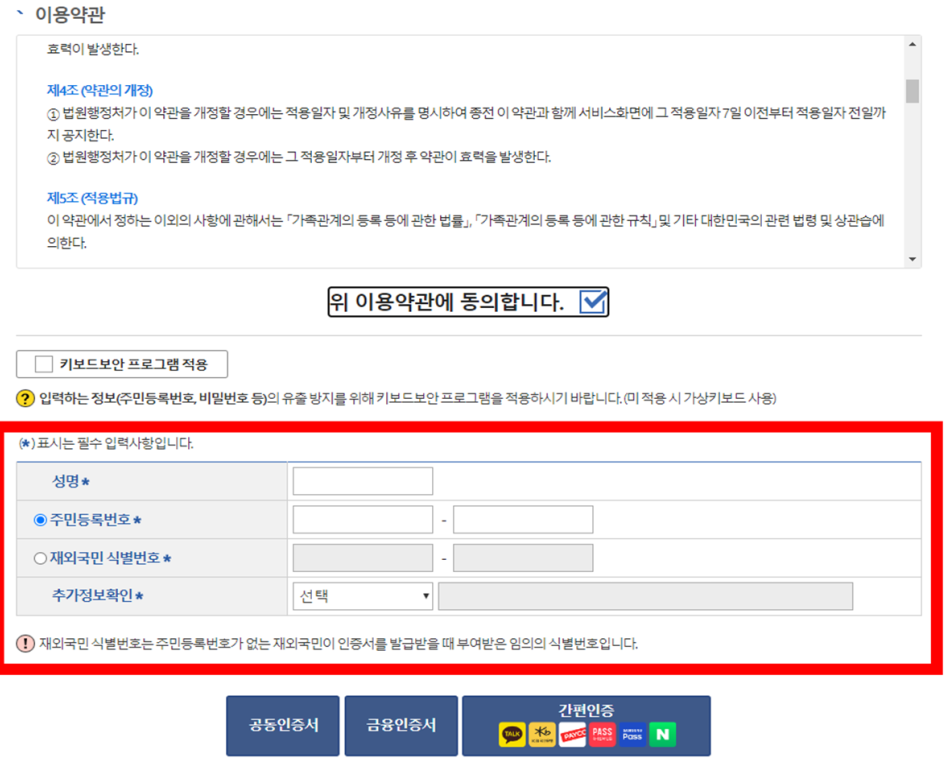Click inside the 성명 name field
The image size is (945, 762).
coord(361,480)
